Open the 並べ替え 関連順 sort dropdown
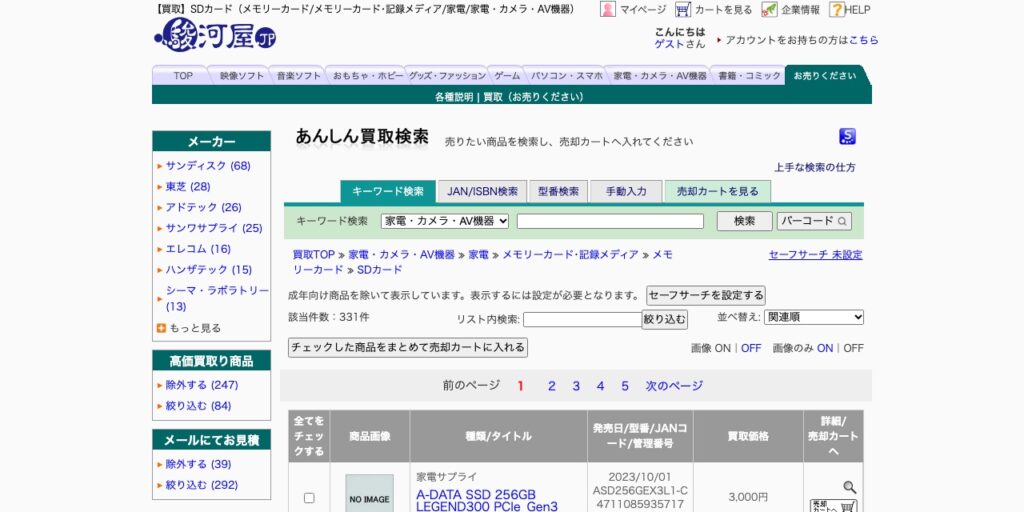Screen dimensions: 1024x512 [x=814, y=317]
